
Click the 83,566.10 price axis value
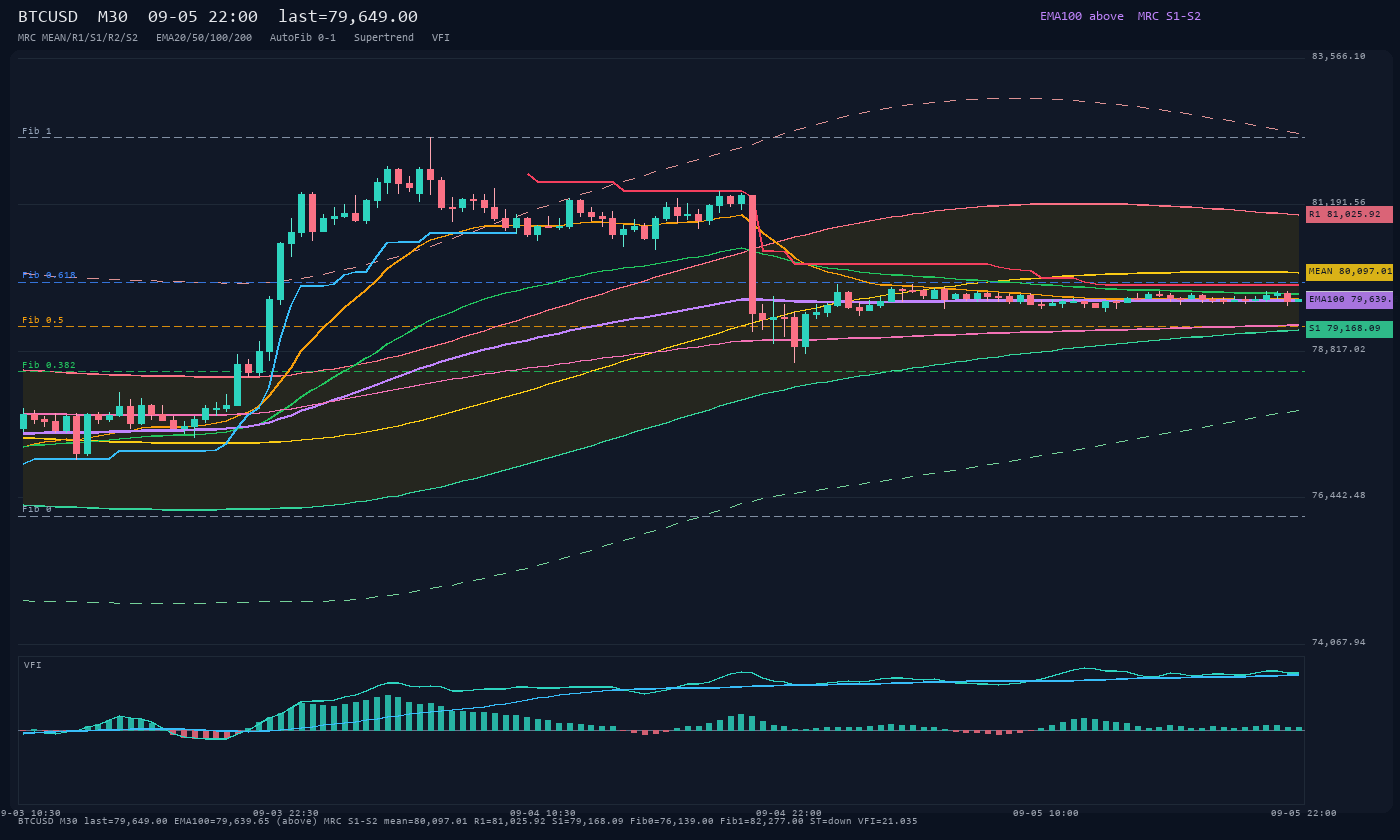click(x=1339, y=56)
